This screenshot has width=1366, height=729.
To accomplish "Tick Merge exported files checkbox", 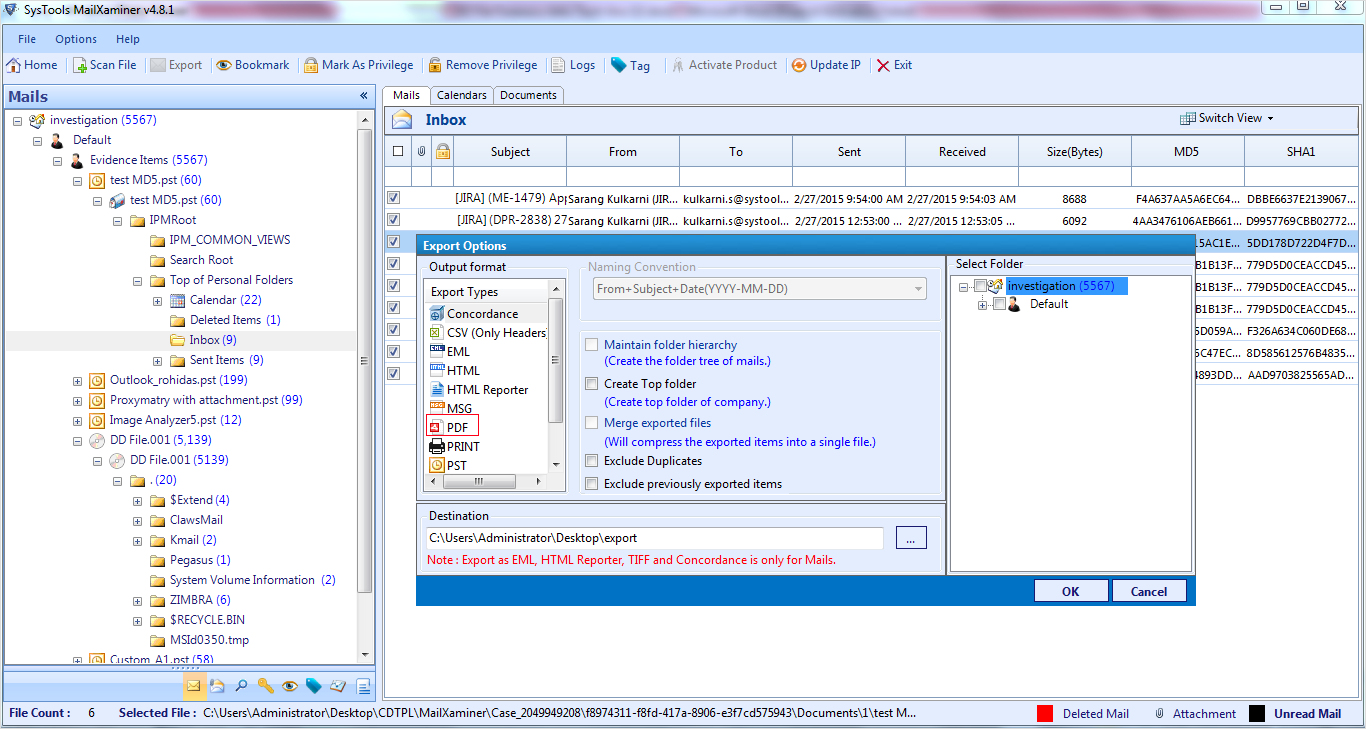I will [x=592, y=423].
